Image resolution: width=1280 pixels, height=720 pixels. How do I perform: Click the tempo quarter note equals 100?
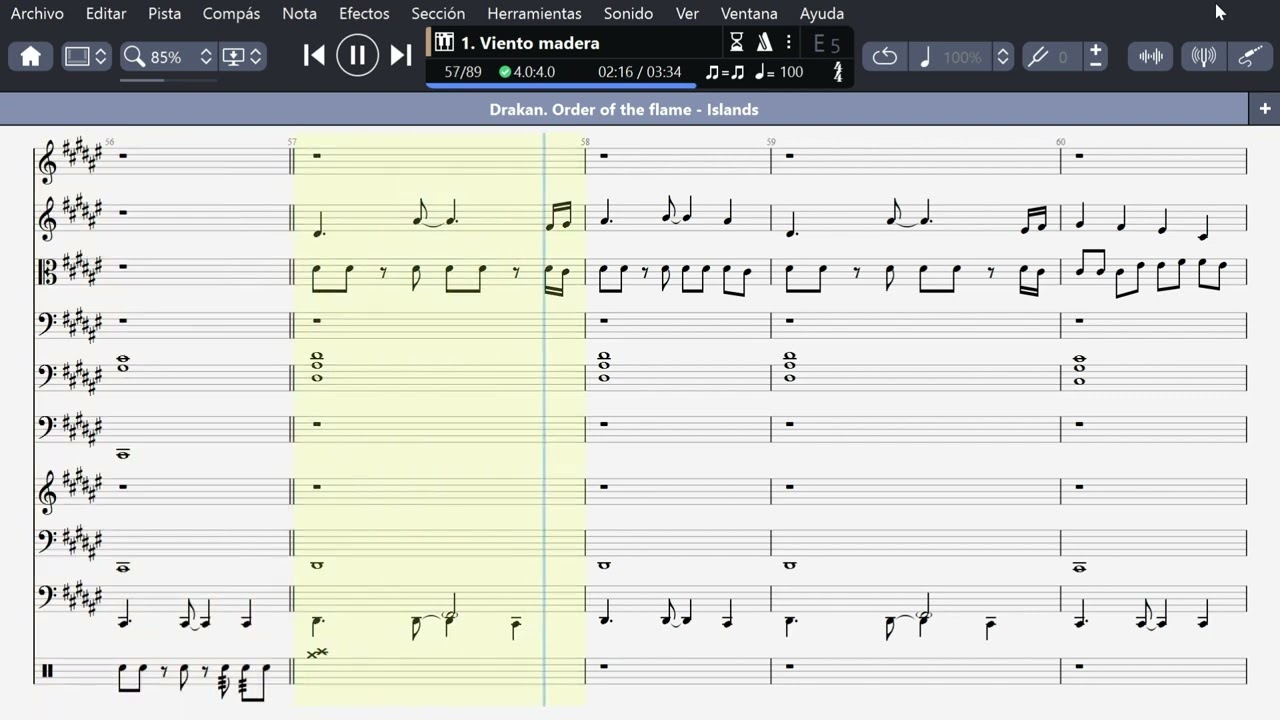(779, 72)
